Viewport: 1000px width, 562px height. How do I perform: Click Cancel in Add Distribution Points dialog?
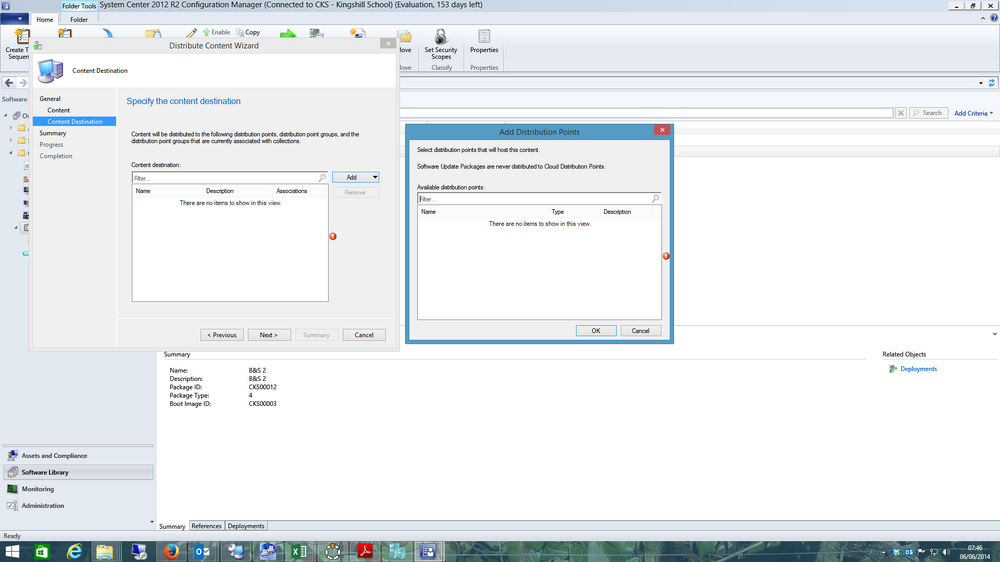tap(640, 330)
